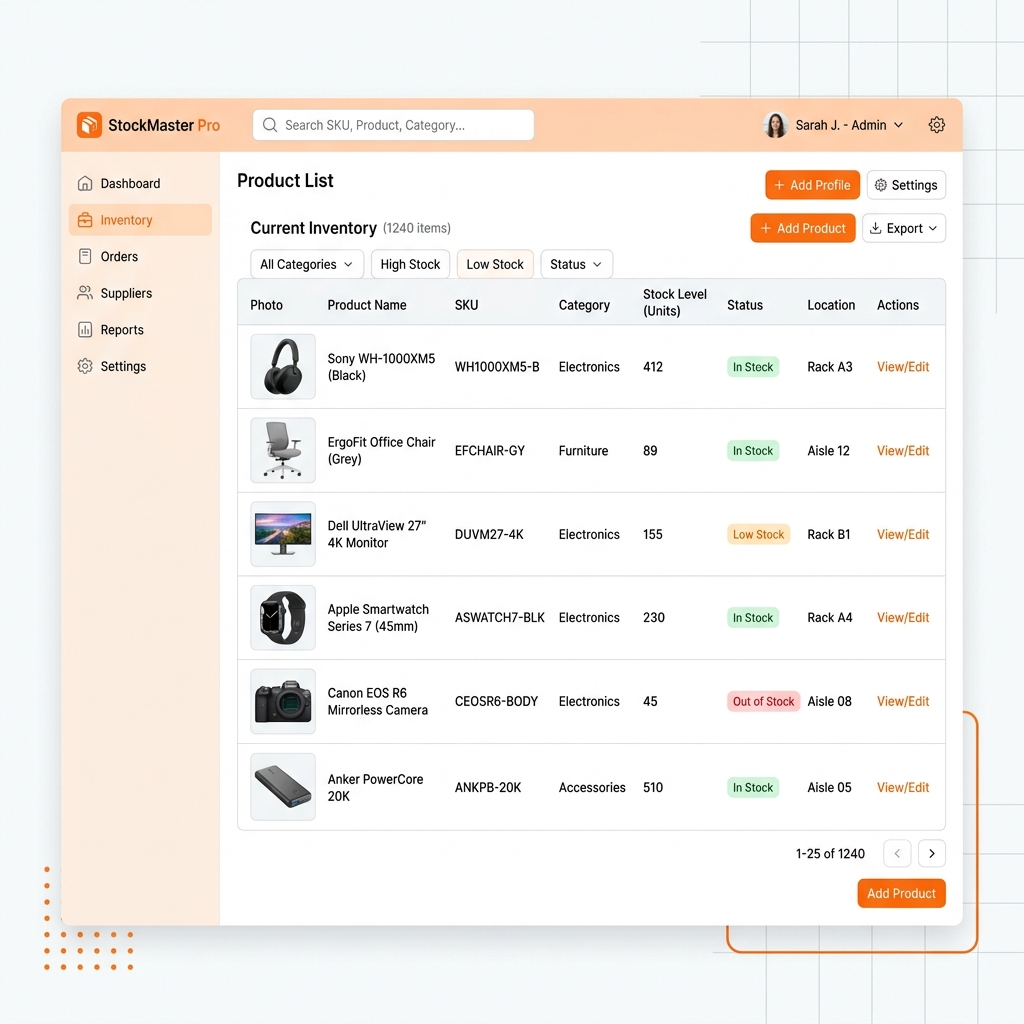Expand the All Categories dropdown
This screenshot has height=1024, width=1024.
(x=306, y=264)
